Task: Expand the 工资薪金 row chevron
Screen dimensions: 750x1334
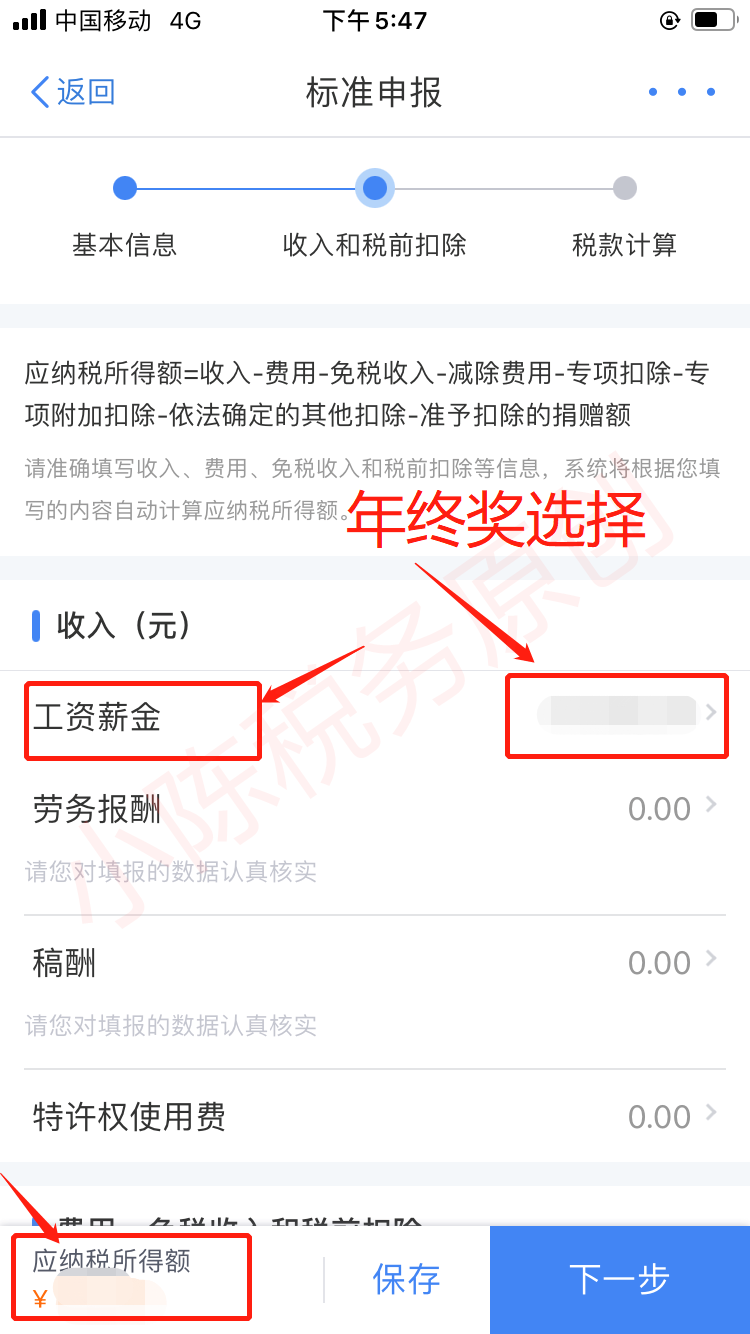Action: tap(711, 712)
